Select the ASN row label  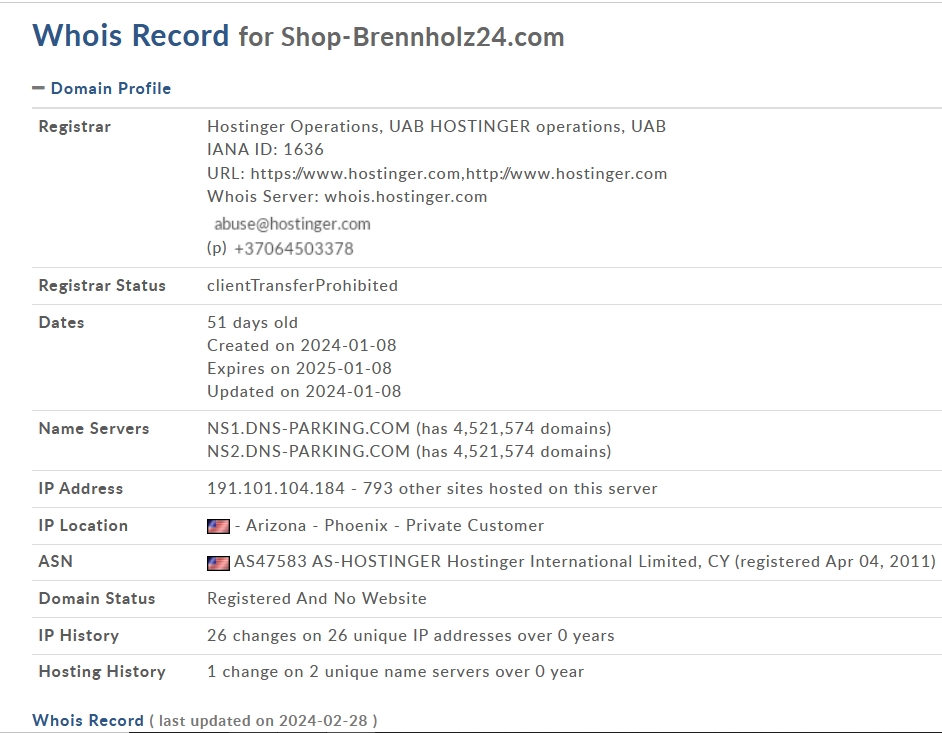55,562
